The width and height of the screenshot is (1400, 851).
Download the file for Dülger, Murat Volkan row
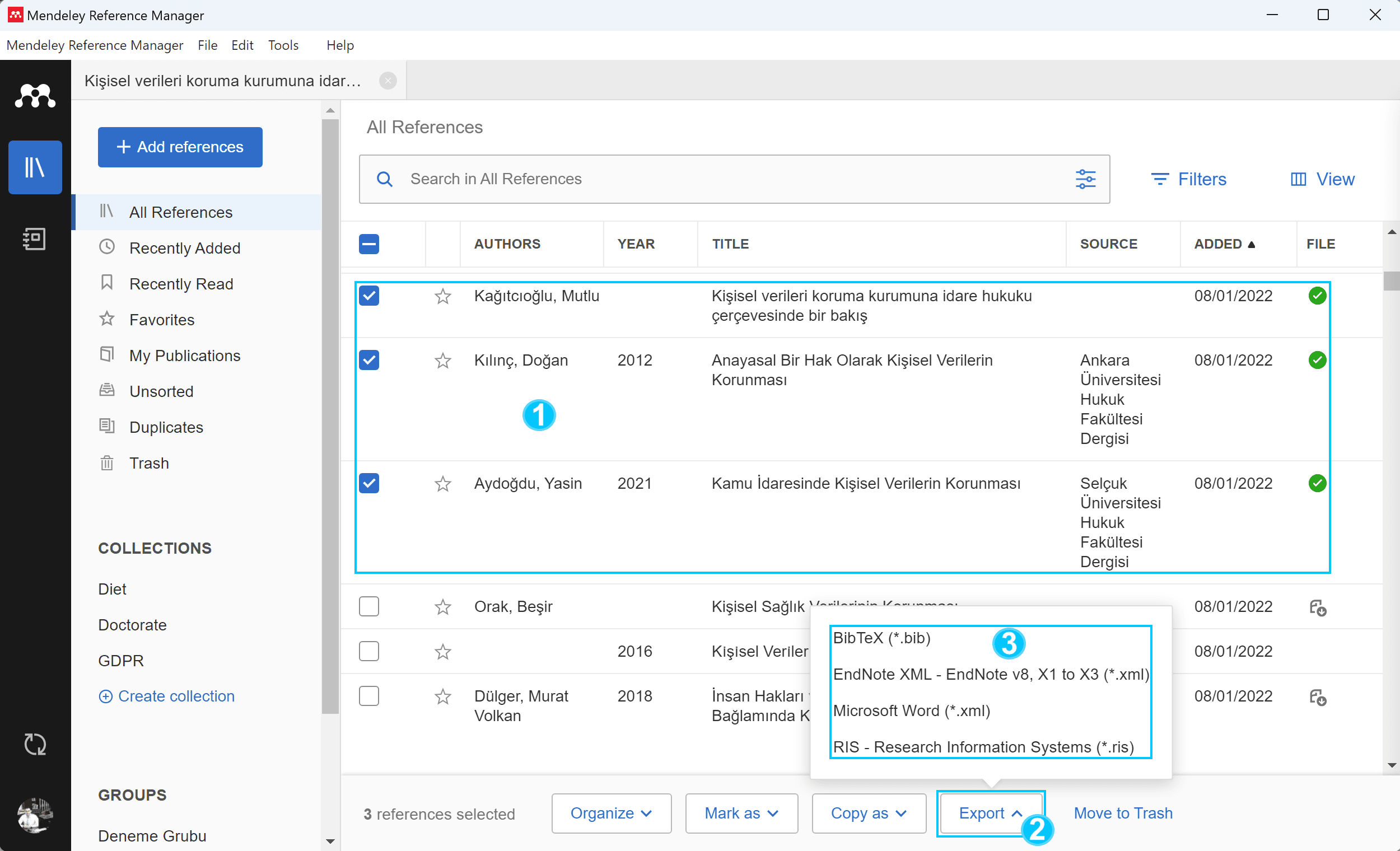[1318, 697]
